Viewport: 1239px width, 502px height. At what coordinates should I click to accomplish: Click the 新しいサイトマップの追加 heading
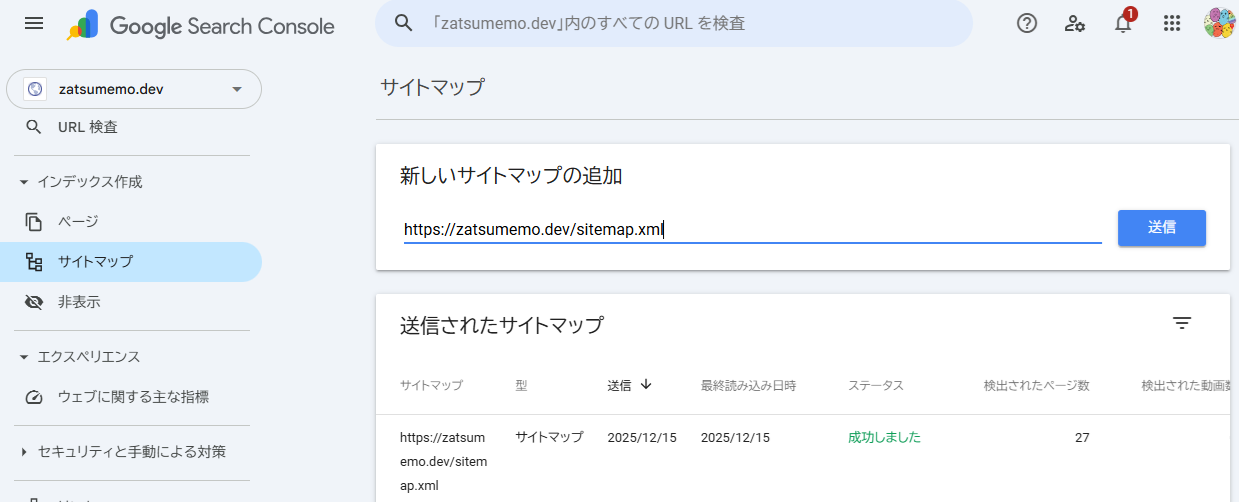511,176
